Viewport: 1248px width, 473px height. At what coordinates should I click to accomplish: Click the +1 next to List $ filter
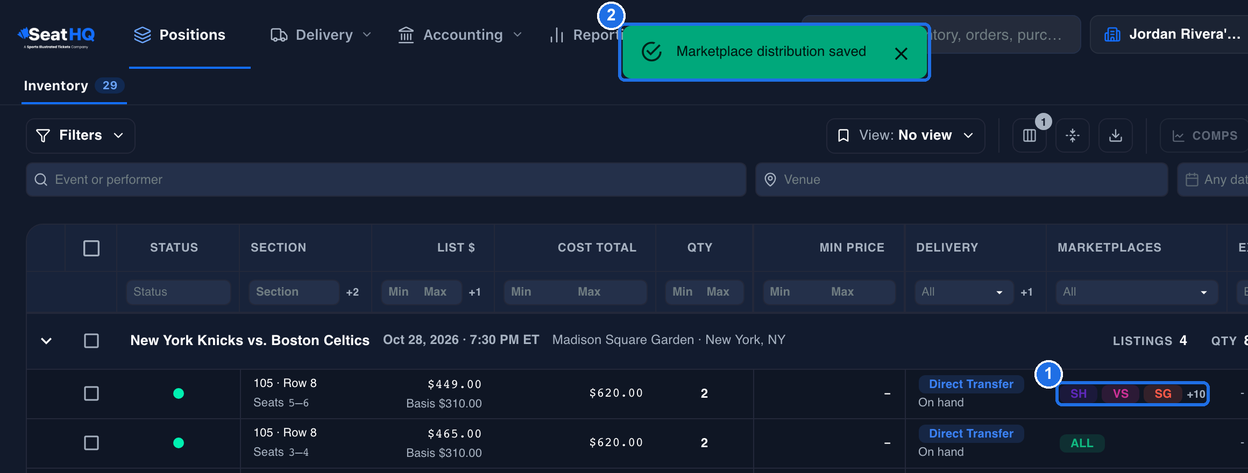tap(475, 292)
